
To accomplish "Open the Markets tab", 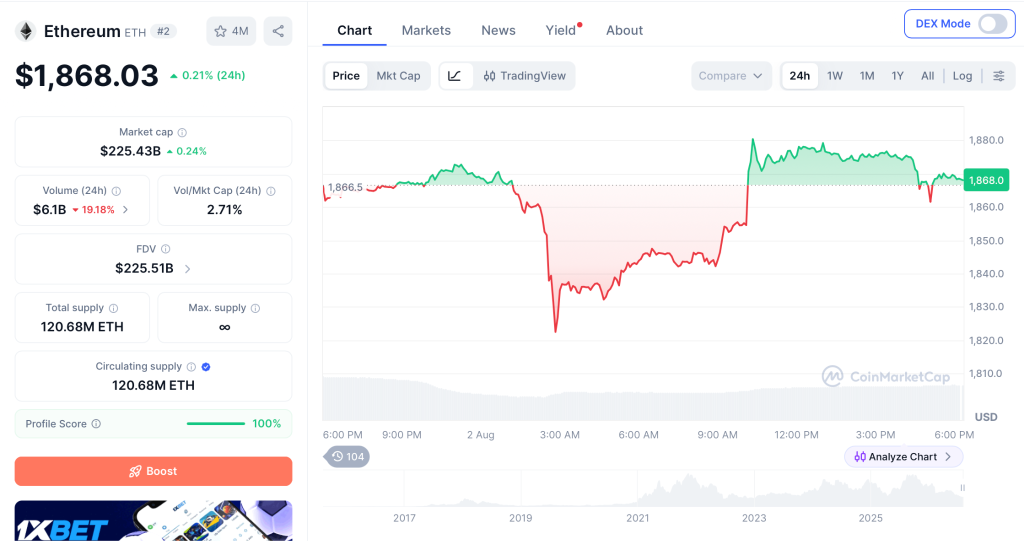I will click(426, 31).
